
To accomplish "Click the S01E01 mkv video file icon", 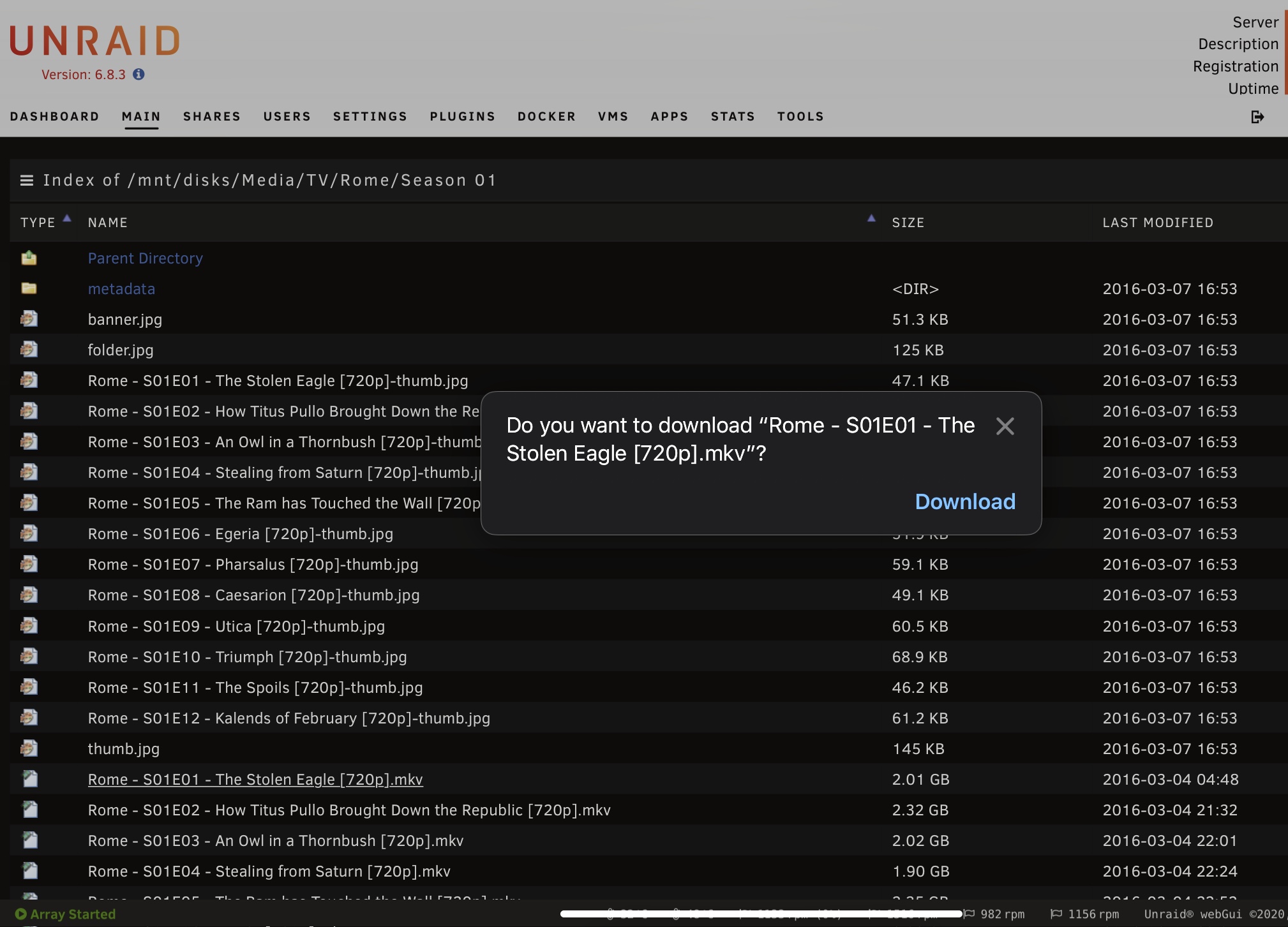I will point(30,779).
